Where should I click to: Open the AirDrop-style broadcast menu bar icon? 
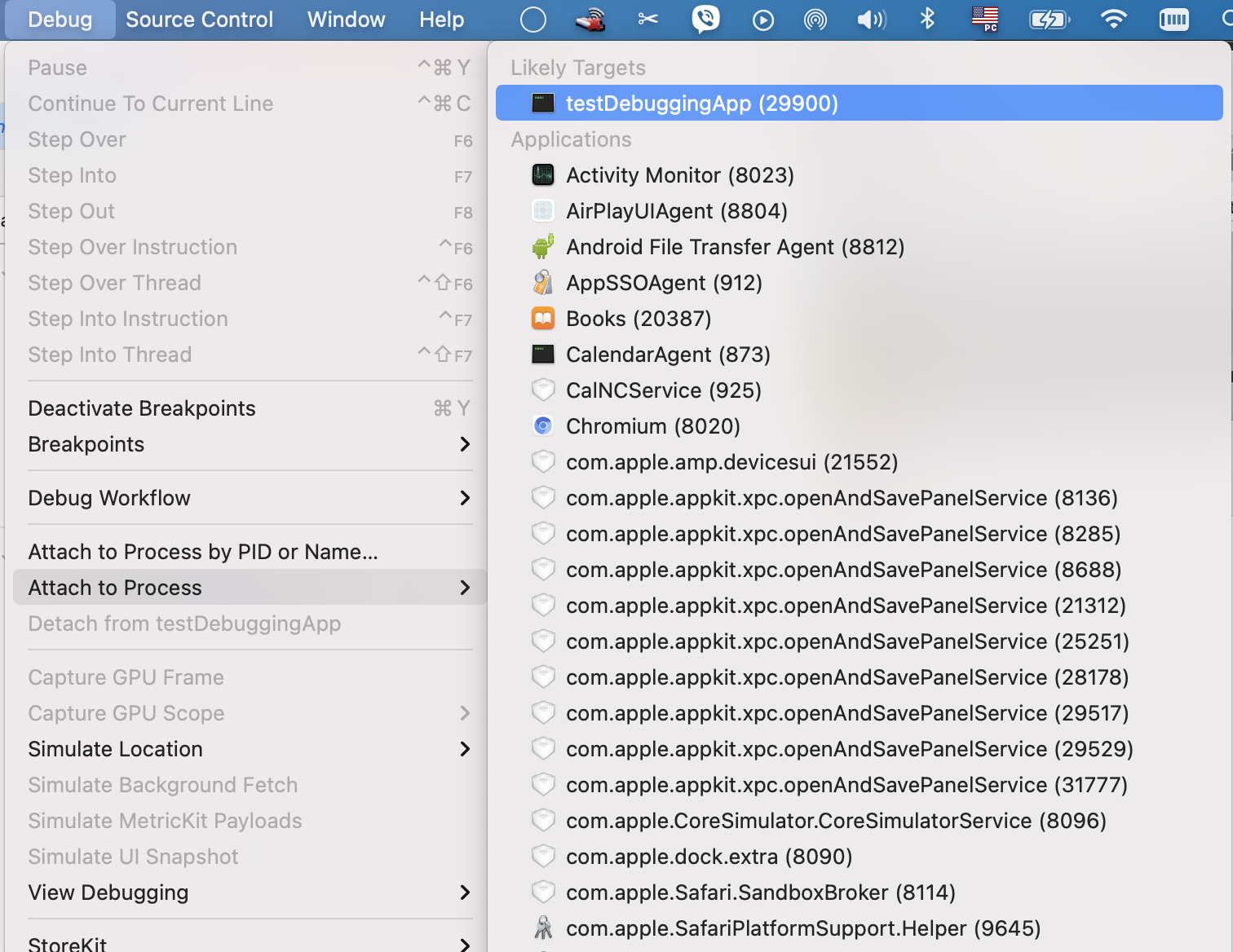[815, 20]
